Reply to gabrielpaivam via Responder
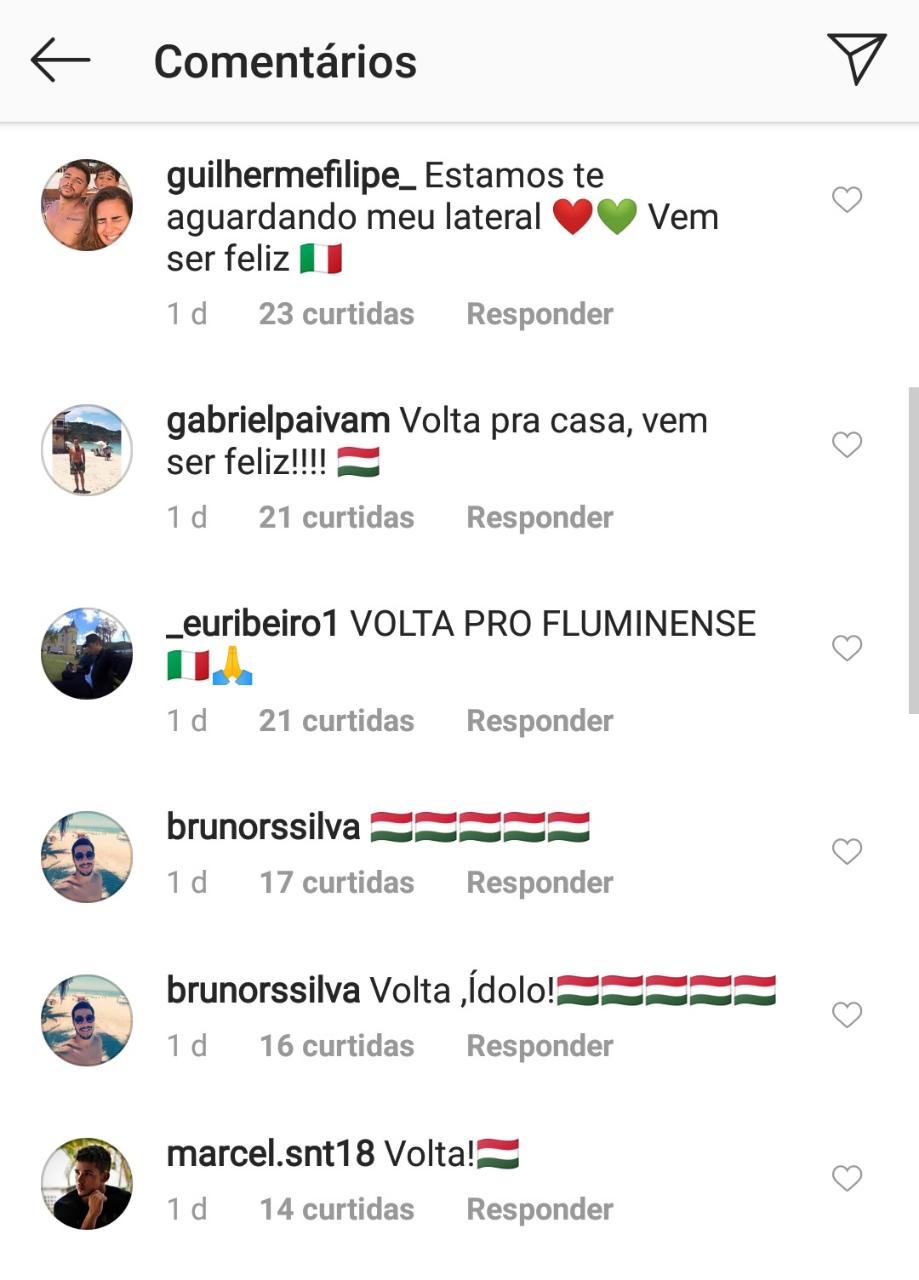Viewport: 919px width, 1280px height. (540, 518)
